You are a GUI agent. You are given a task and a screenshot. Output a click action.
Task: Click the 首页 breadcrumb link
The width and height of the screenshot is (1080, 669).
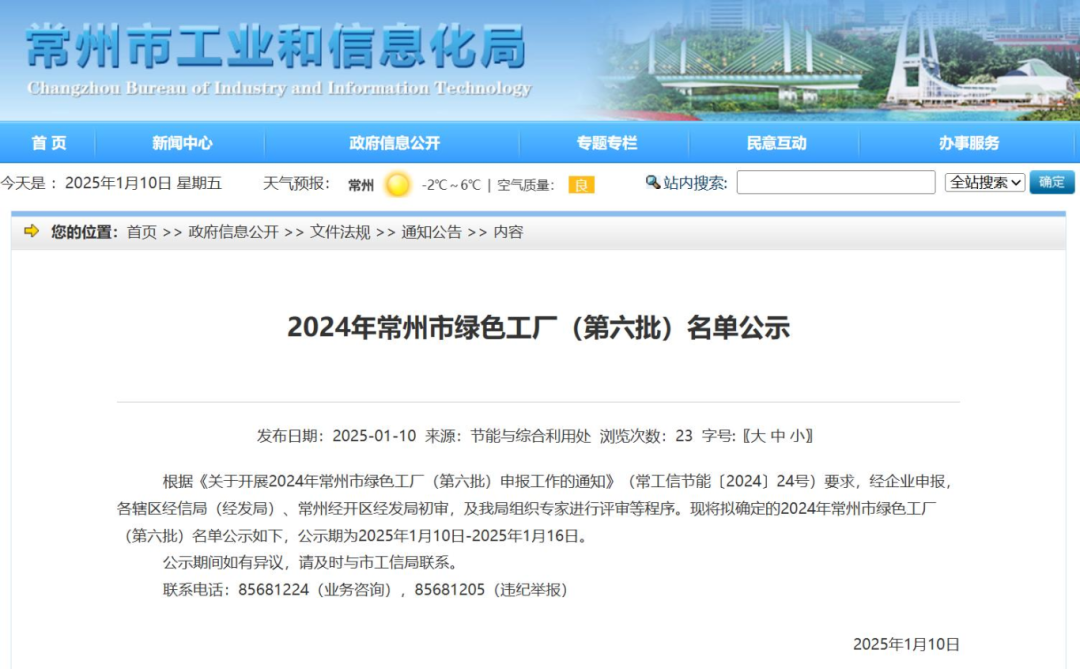pos(142,232)
